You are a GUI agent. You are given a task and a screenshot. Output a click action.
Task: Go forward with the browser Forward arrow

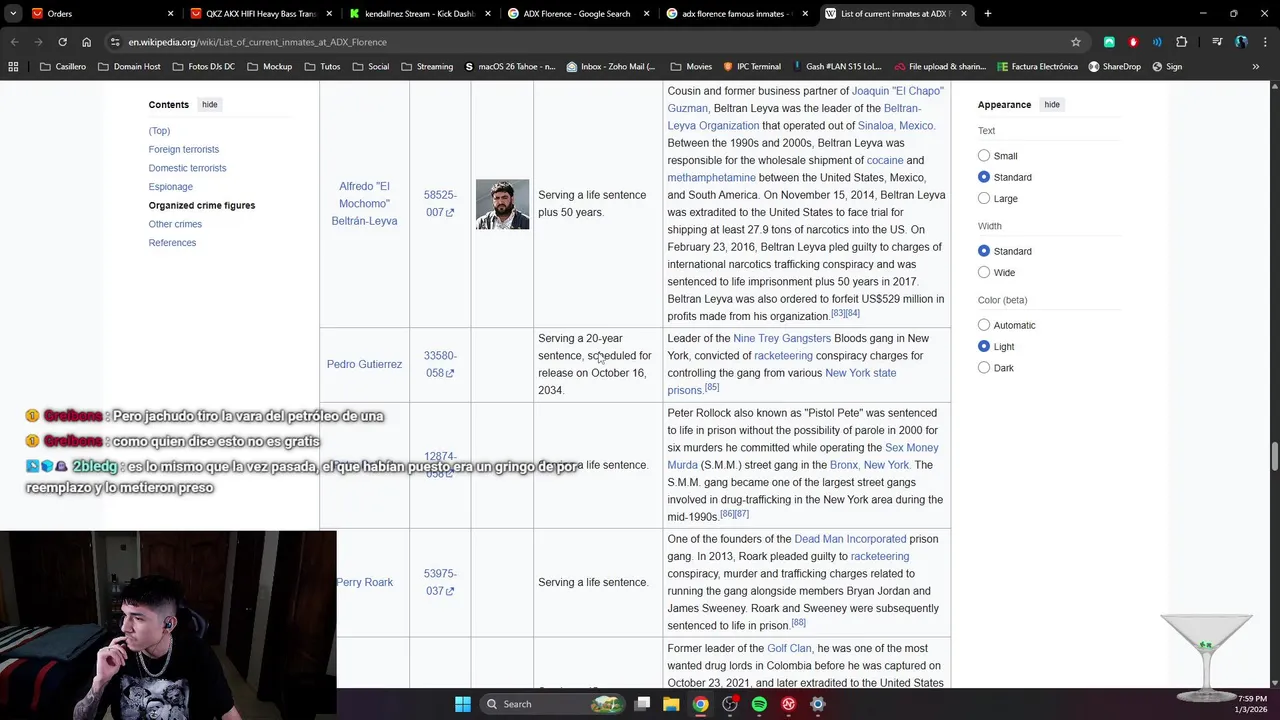[38, 42]
